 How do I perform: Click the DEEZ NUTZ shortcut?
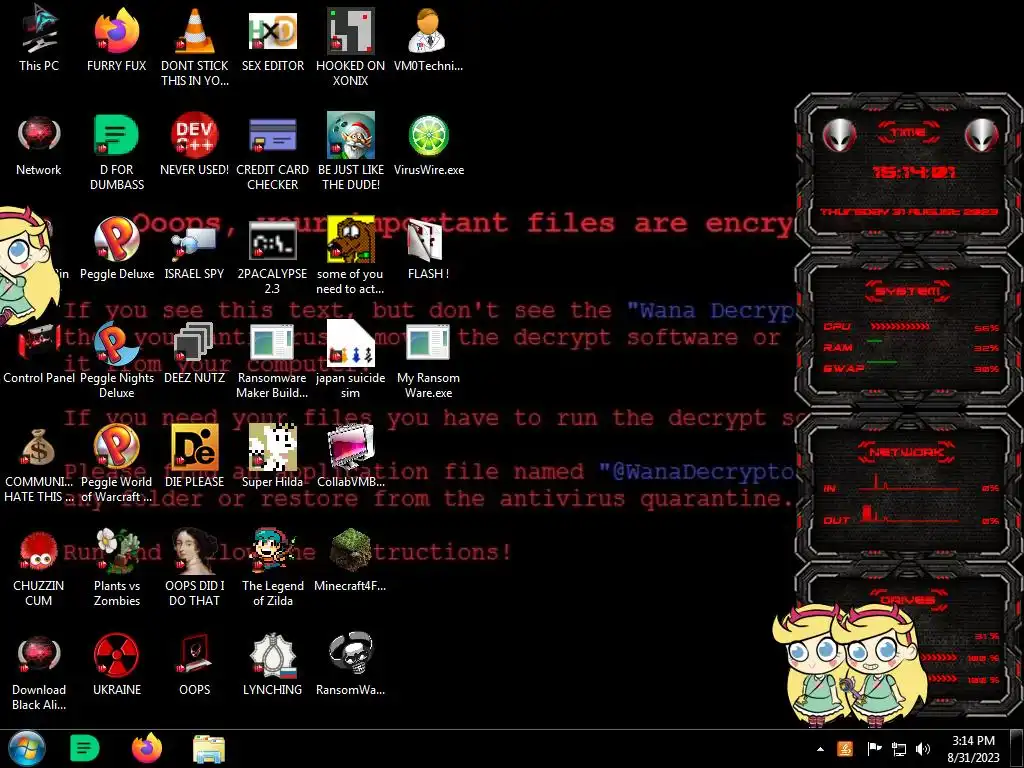tap(195, 353)
